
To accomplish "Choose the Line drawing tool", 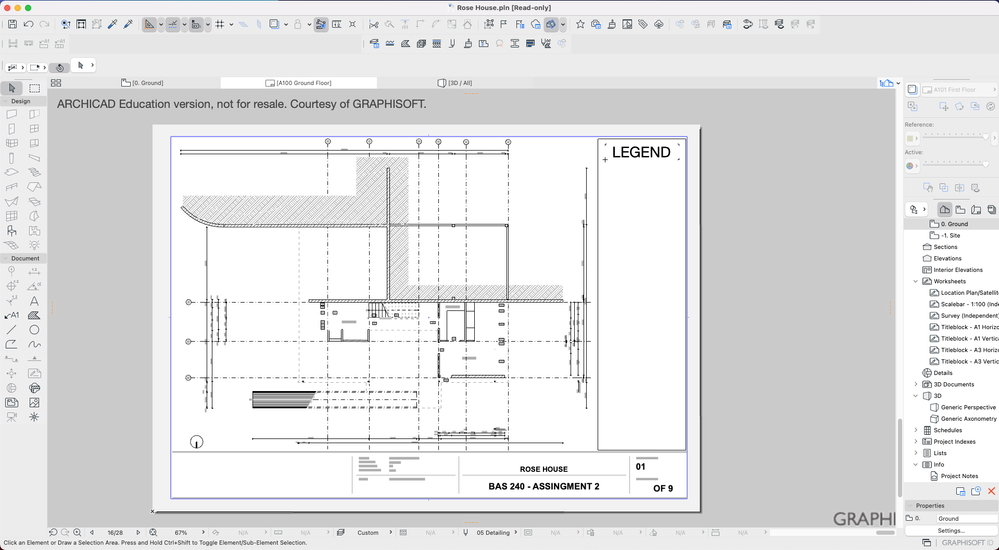I will tap(12, 329).
